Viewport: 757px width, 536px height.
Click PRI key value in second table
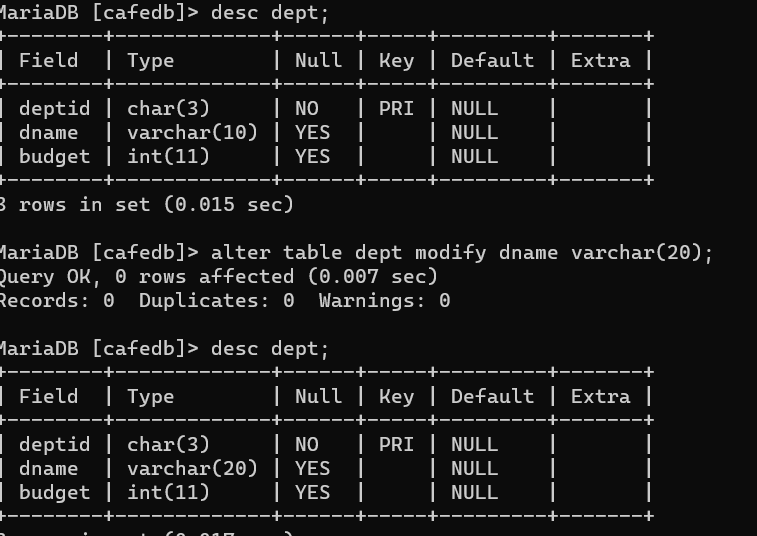[396, 444]
